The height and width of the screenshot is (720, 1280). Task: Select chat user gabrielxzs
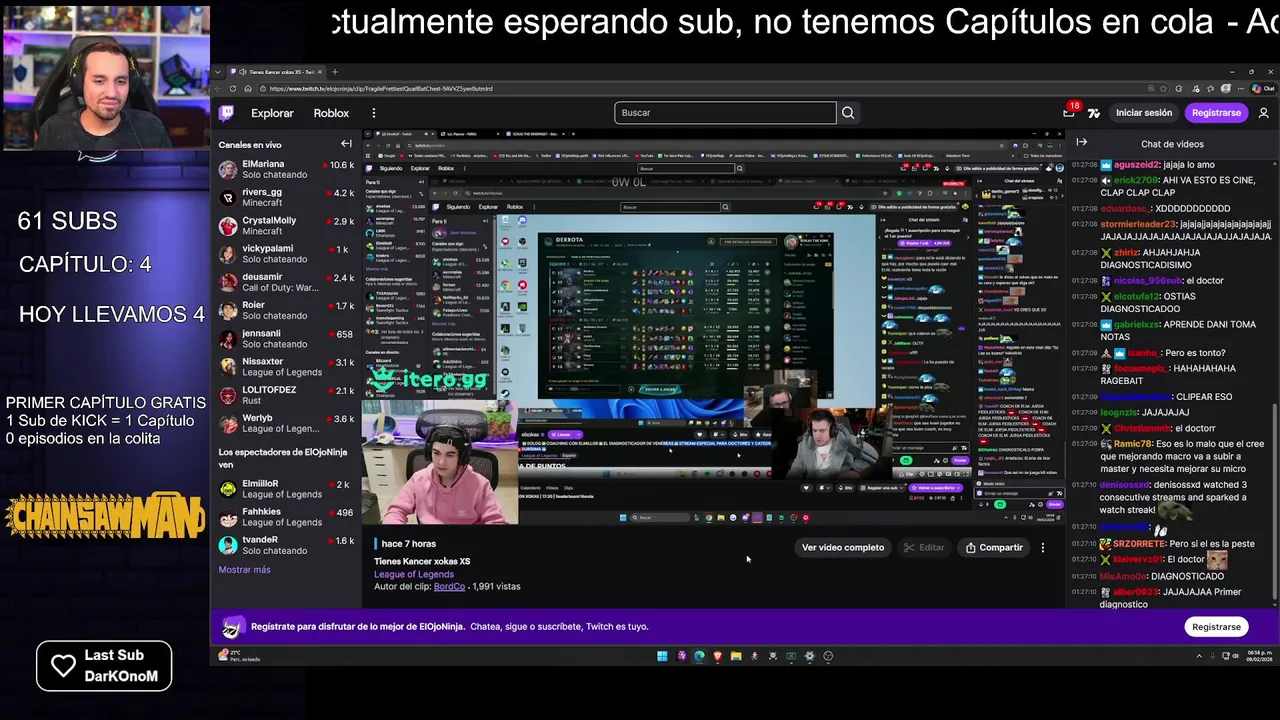1137,325
